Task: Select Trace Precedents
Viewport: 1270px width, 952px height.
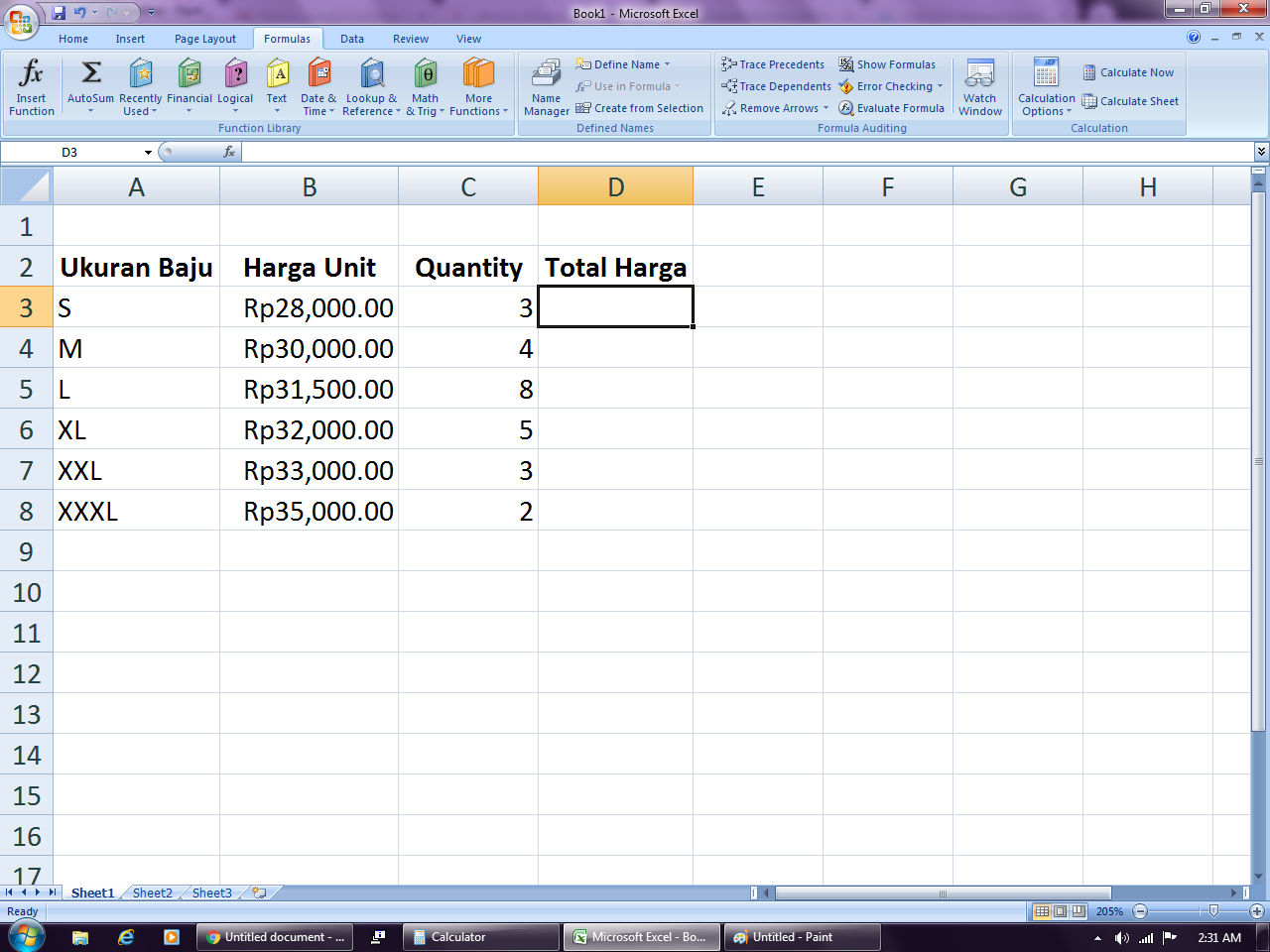Action: pos(773,63)
